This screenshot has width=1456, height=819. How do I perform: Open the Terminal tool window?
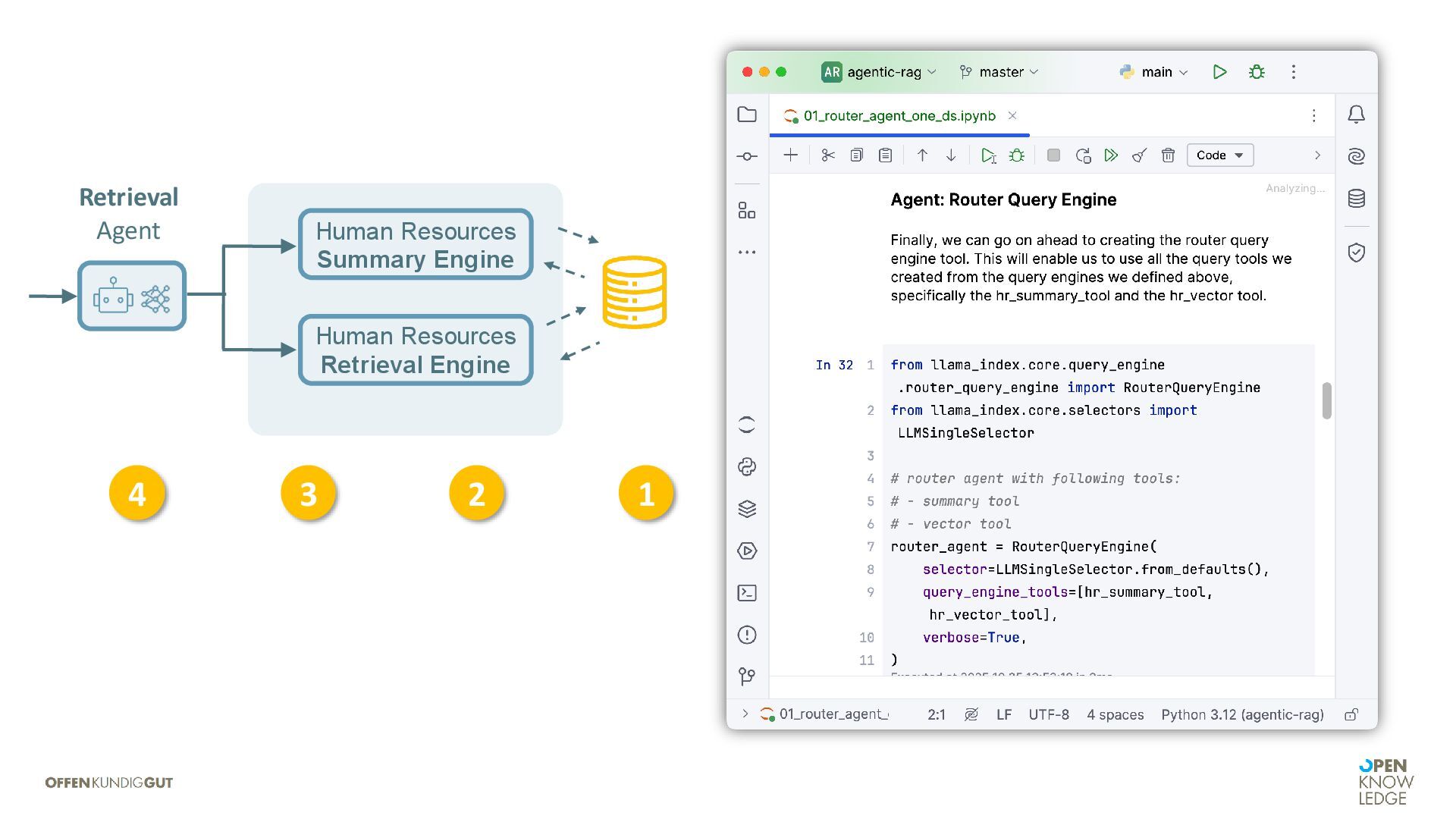tap(747, 593)
